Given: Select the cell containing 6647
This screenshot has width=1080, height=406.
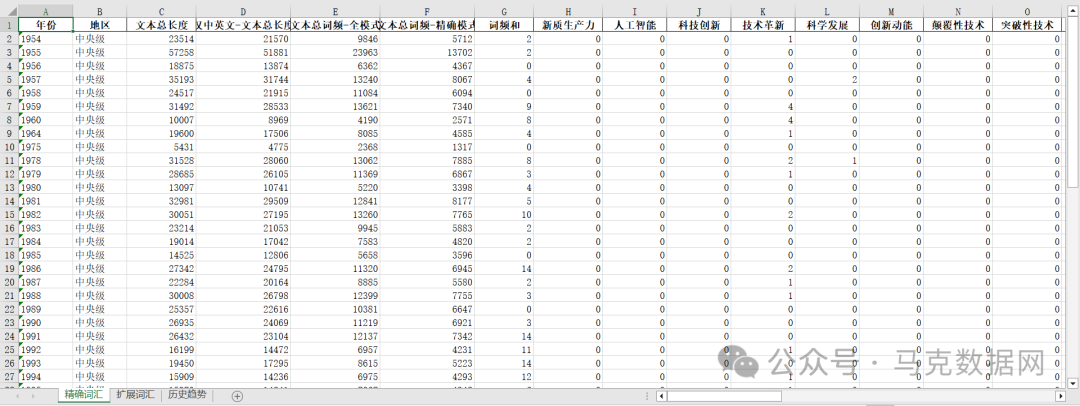Looking at the screenshot, I should (427, 309).
